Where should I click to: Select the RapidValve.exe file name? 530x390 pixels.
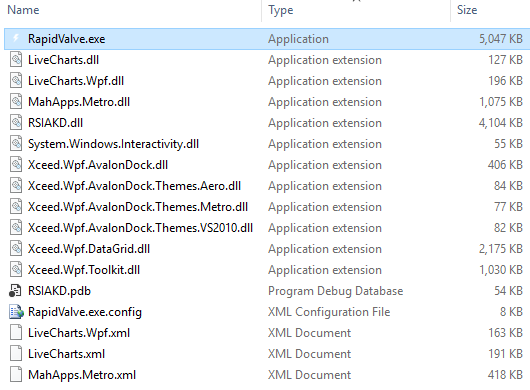(x=67, y=39)
